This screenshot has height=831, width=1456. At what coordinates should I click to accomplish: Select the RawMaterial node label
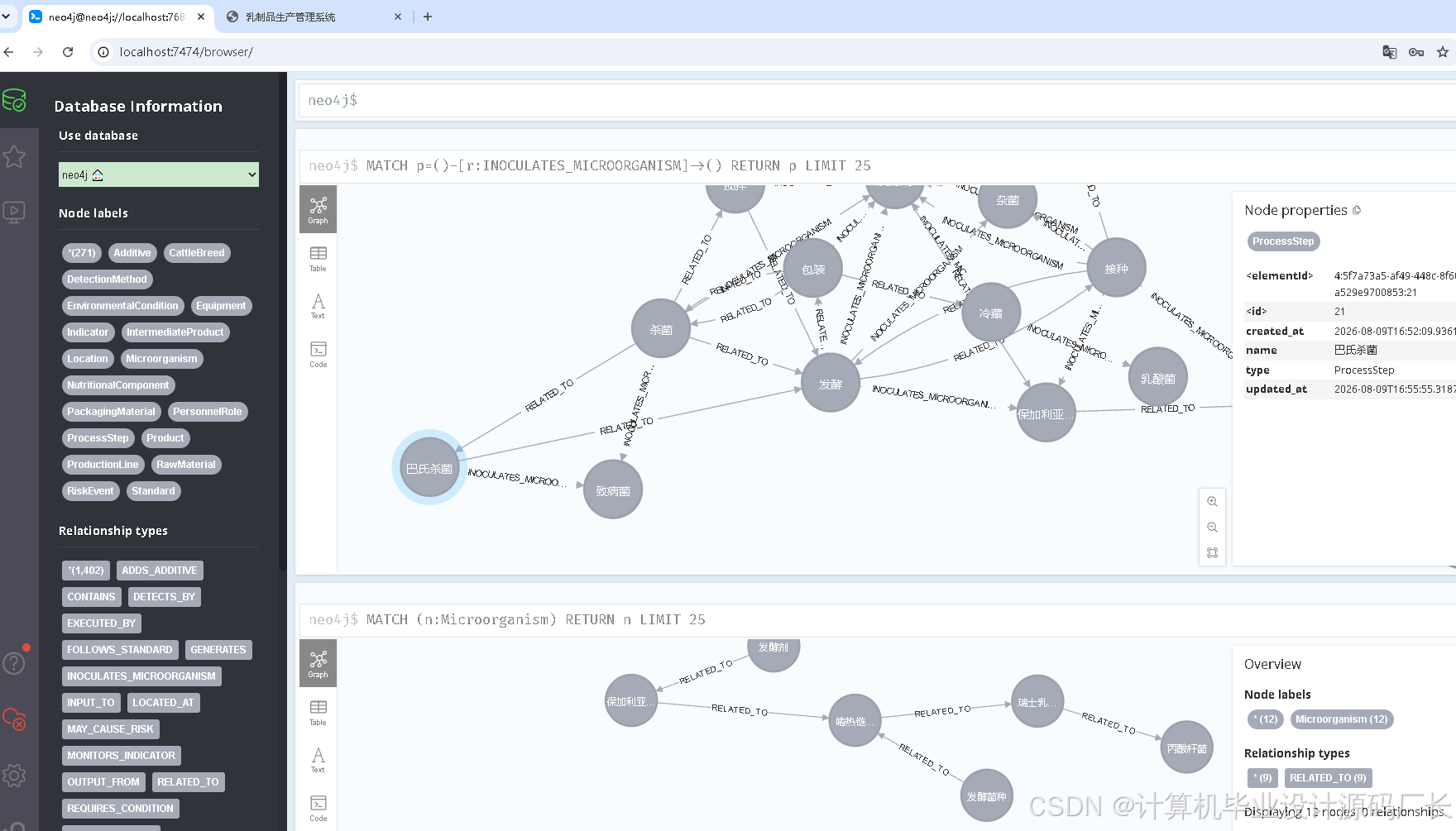(x=186, y=465)
